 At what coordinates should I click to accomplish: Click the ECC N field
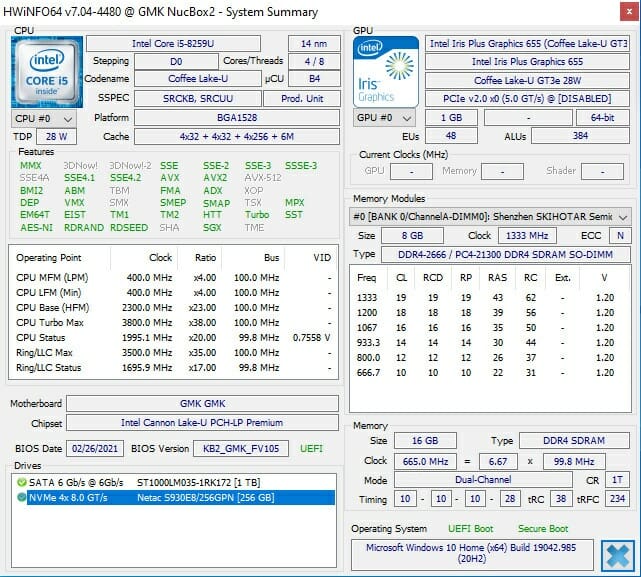(x=620, y=236)
